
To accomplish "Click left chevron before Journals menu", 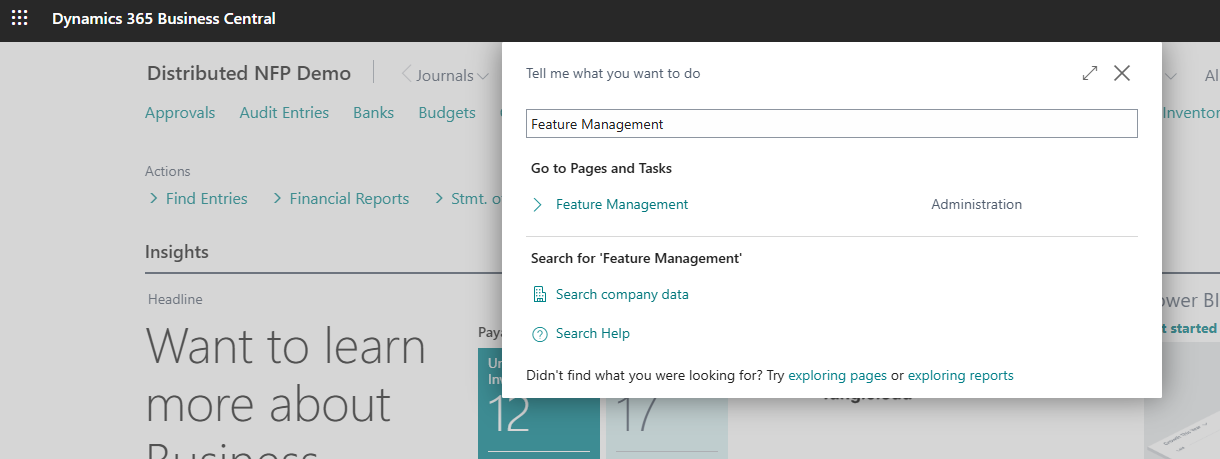I will tap(406, 74).
